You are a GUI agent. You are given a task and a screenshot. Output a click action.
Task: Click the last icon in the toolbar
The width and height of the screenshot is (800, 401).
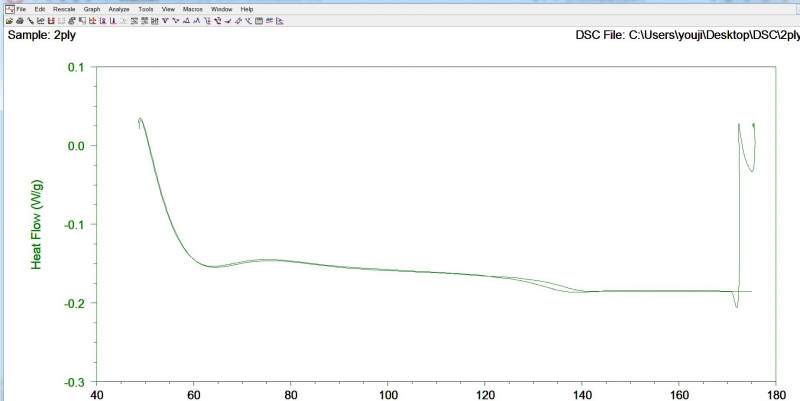tap(280, 21)
